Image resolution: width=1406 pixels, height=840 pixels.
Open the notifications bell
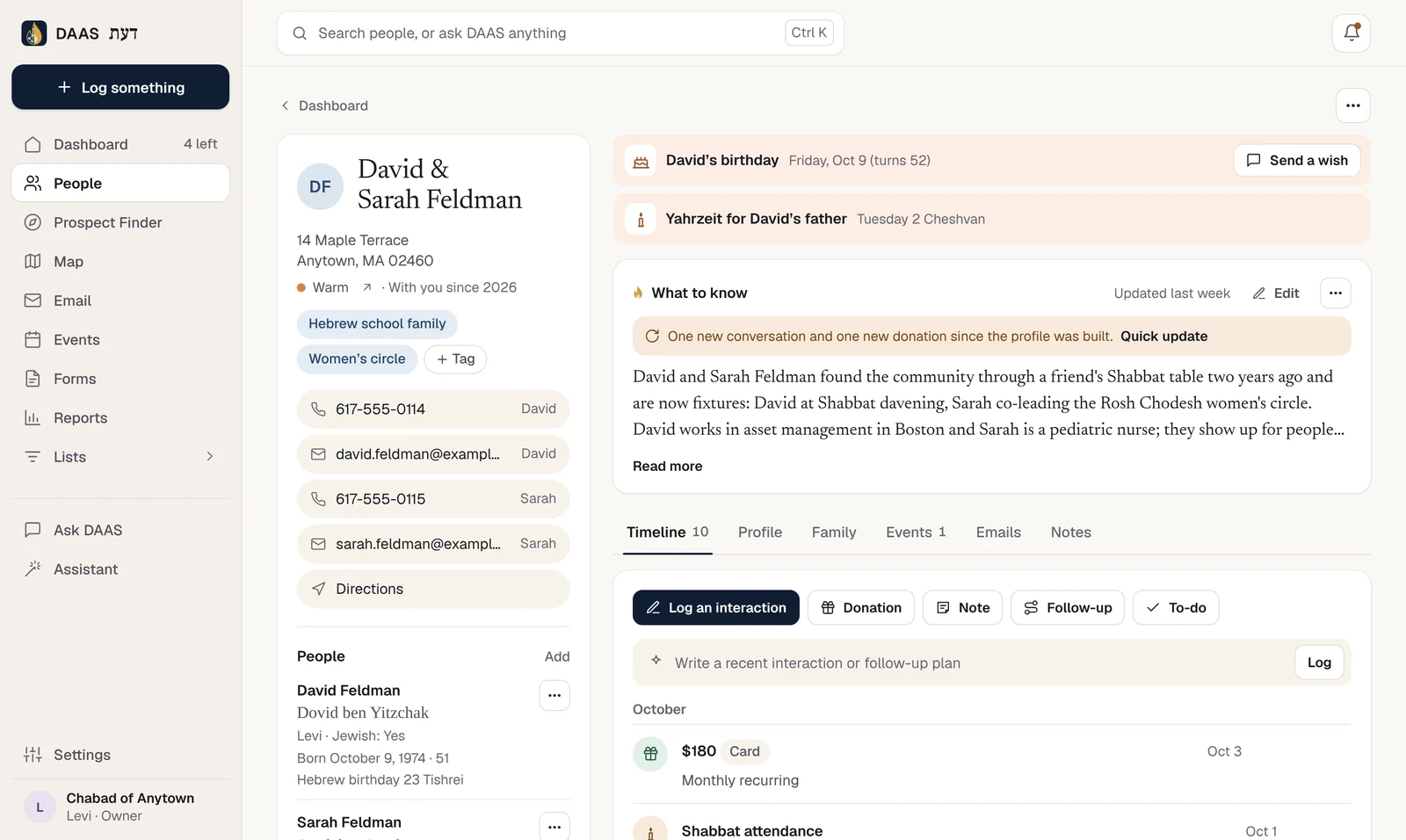[1352, 33]
